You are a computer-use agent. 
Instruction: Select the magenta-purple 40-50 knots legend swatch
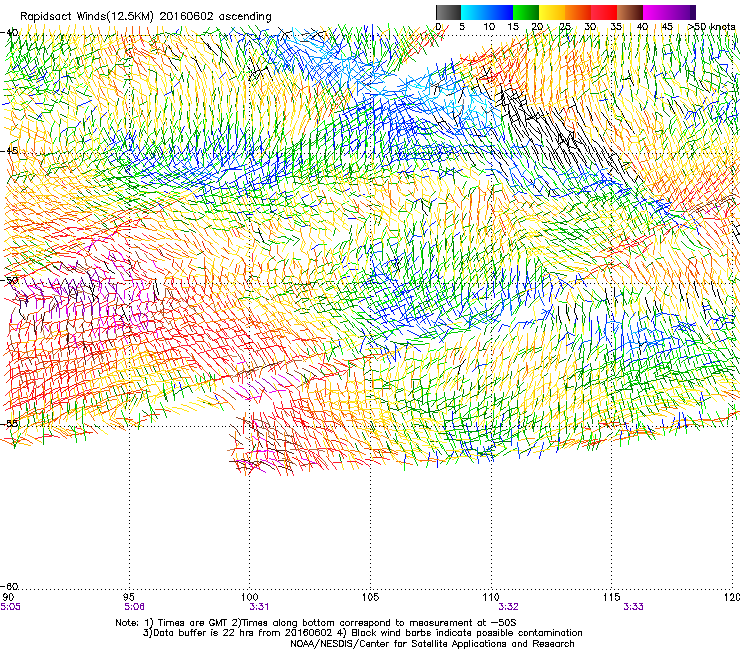point(669,12)
